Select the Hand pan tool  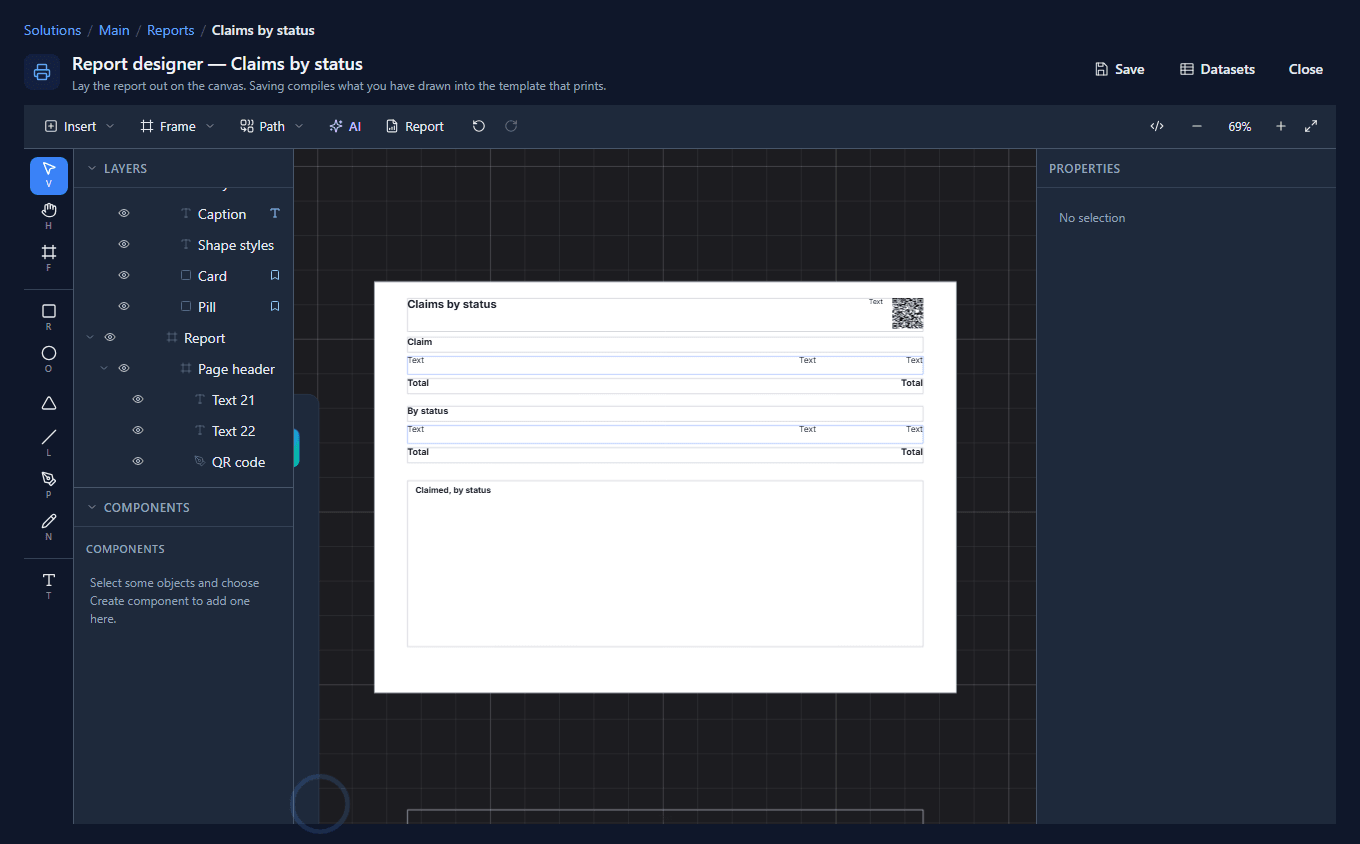(x=49, y=216)
